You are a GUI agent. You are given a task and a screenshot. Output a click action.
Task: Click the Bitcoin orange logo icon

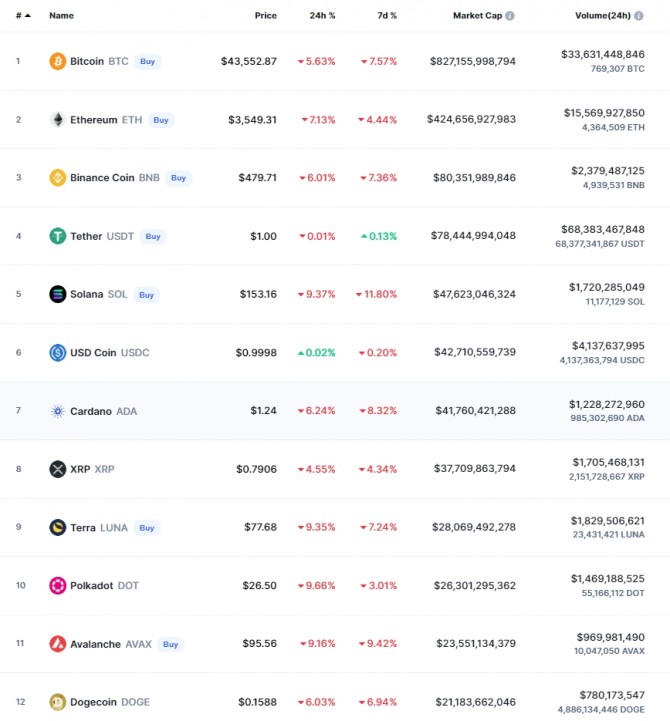click(57, 61)
